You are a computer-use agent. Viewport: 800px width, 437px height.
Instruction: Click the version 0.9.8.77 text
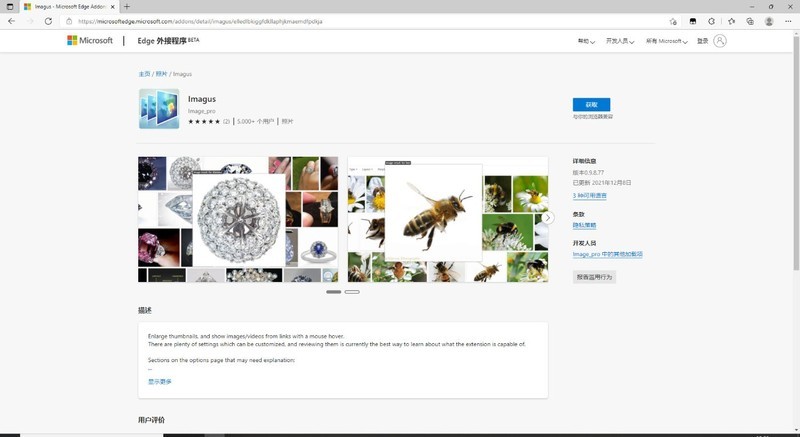[588, 172]
